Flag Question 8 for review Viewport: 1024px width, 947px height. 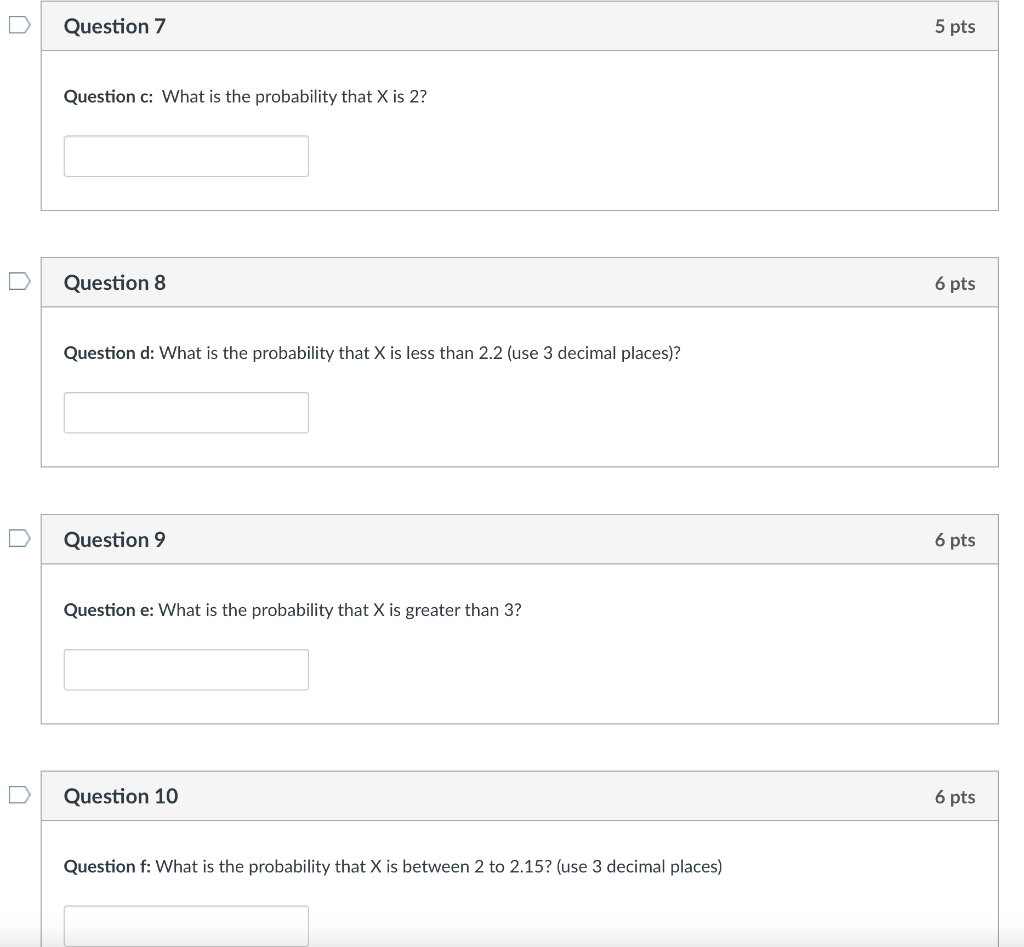coord(20,281)
